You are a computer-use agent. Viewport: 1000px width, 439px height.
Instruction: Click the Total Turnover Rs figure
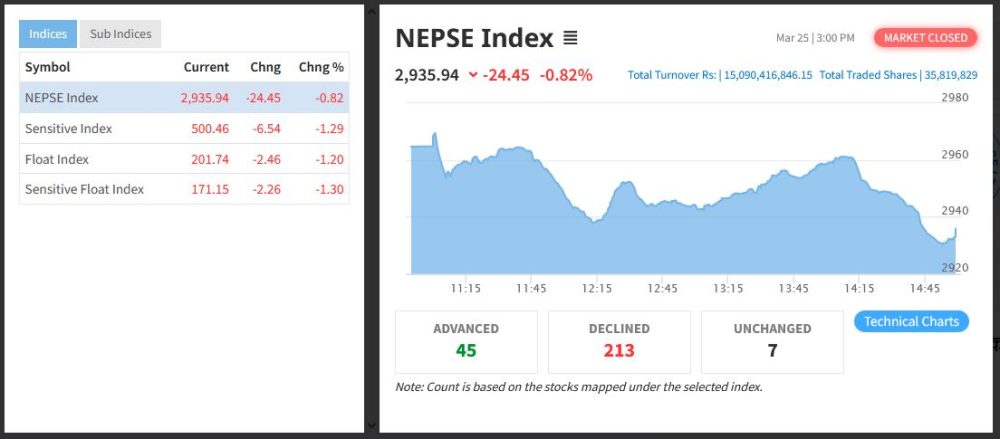pos(765,75)
